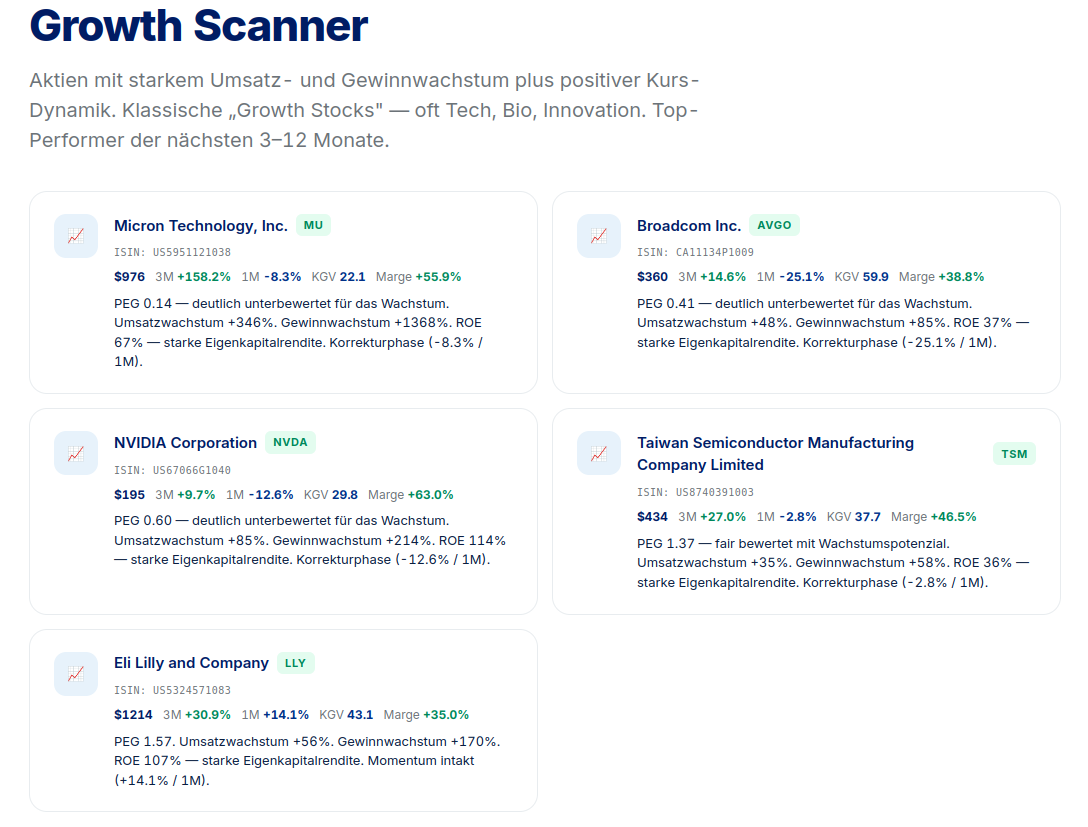Open the NVIDIA Corporation title link
The image size is (1088, 827).
click(185, 443)
